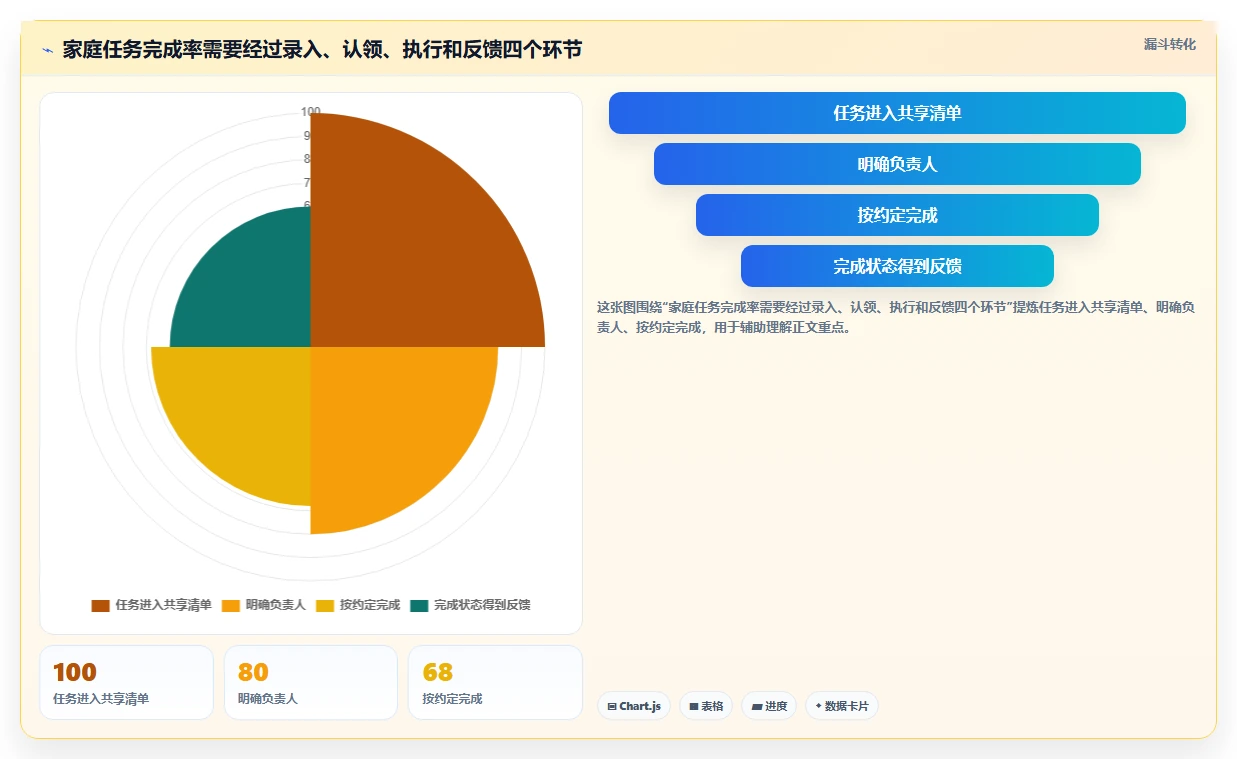Toggle 完成状态得到反馈 legend color box

pos(419,605)
